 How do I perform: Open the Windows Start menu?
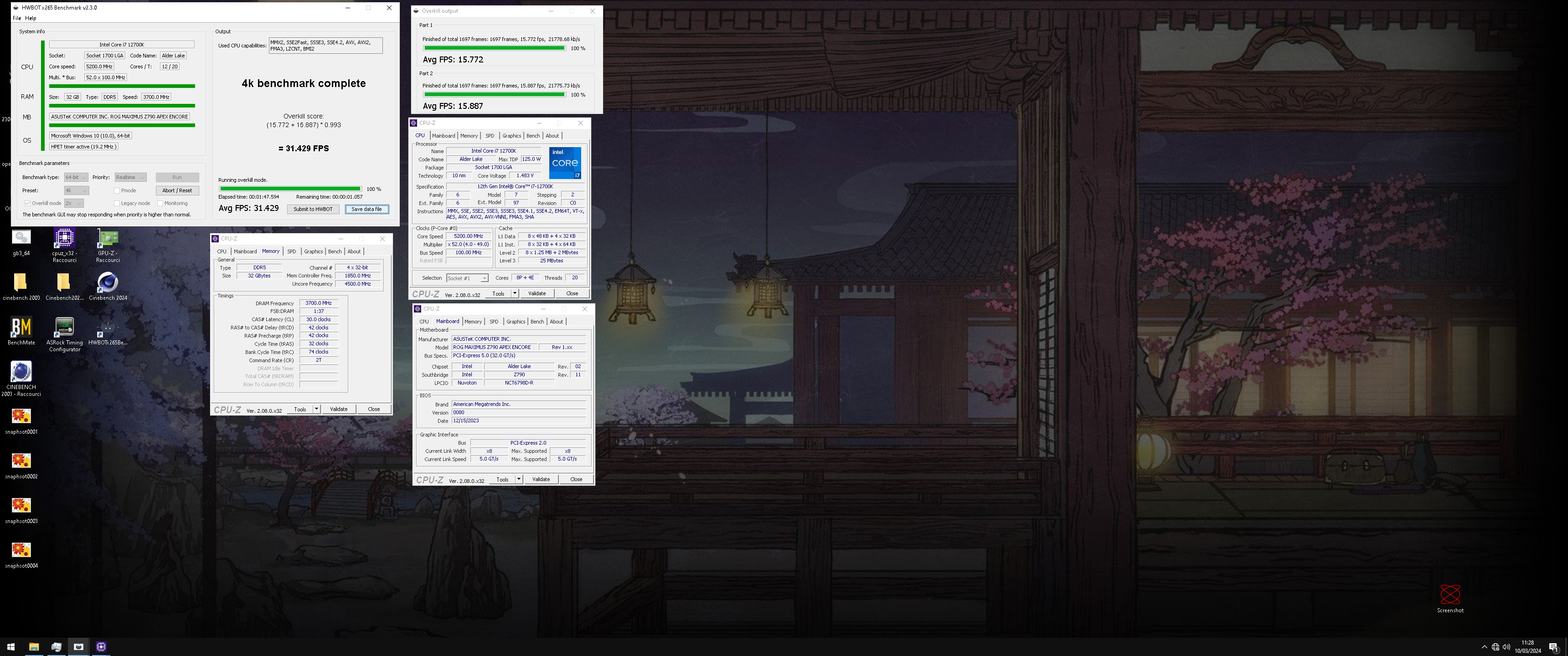tap(10, 647)
